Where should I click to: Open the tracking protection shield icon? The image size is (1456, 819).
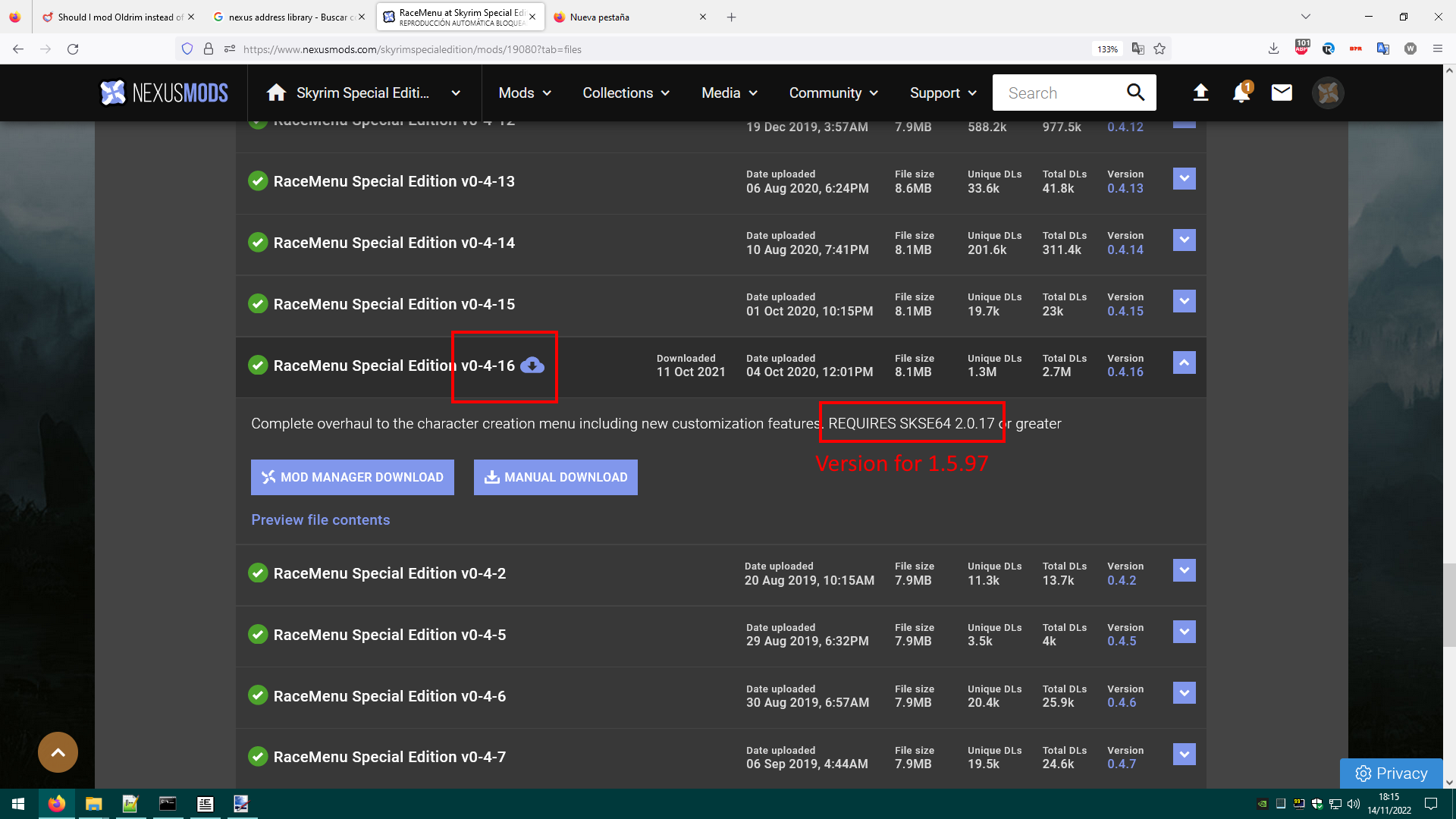coord(187,49)
